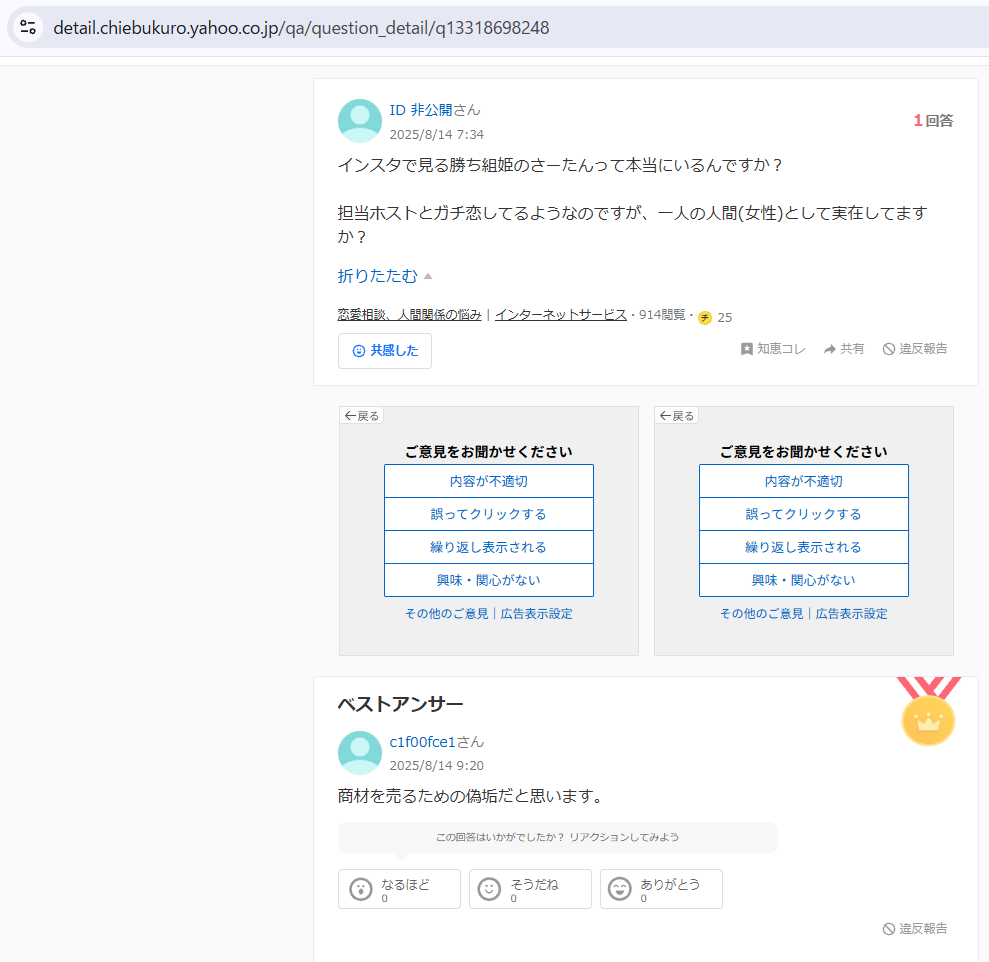Viewport: 989px width, 962px height.
Task: Click the yellow chiebukuro coin icon
Action: click(x=705, y=318)
